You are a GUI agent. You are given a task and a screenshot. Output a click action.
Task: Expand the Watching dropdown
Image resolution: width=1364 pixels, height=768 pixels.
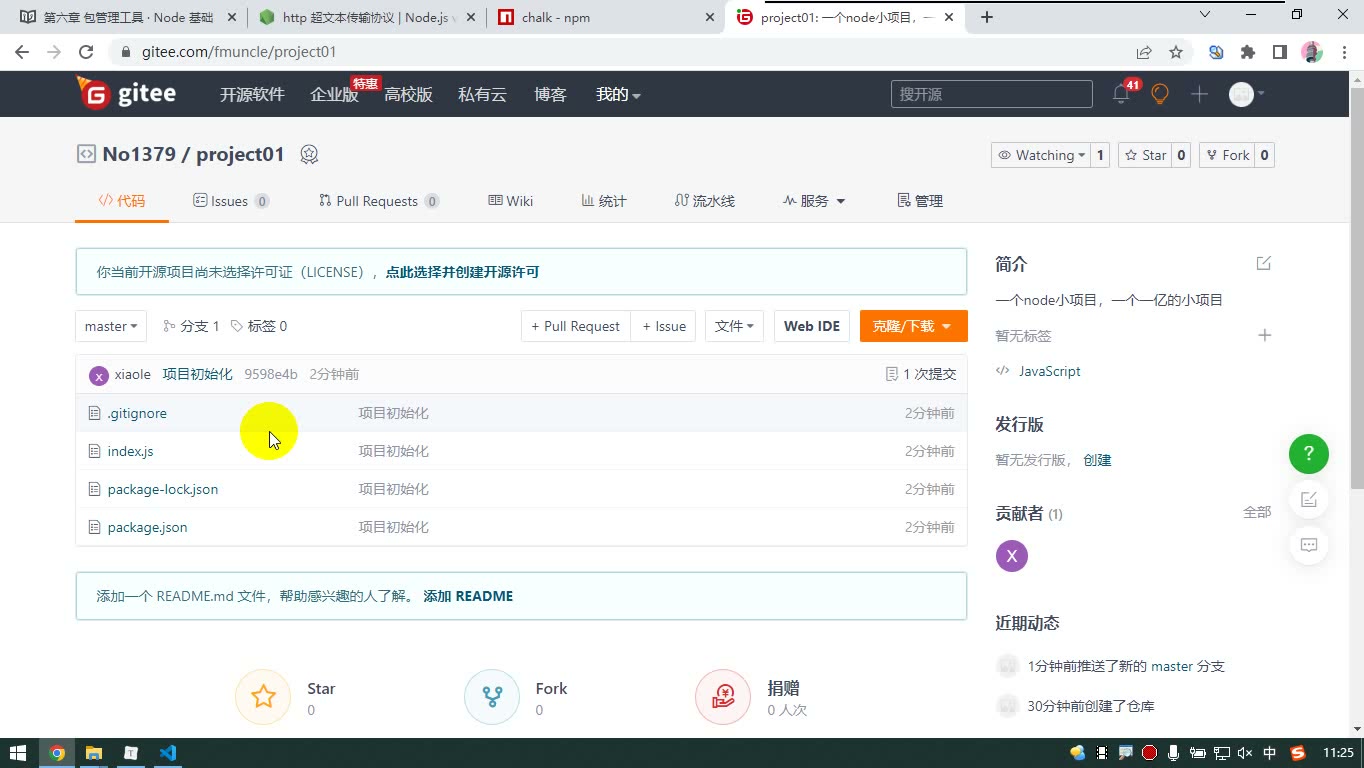(x=1041, y=155)
